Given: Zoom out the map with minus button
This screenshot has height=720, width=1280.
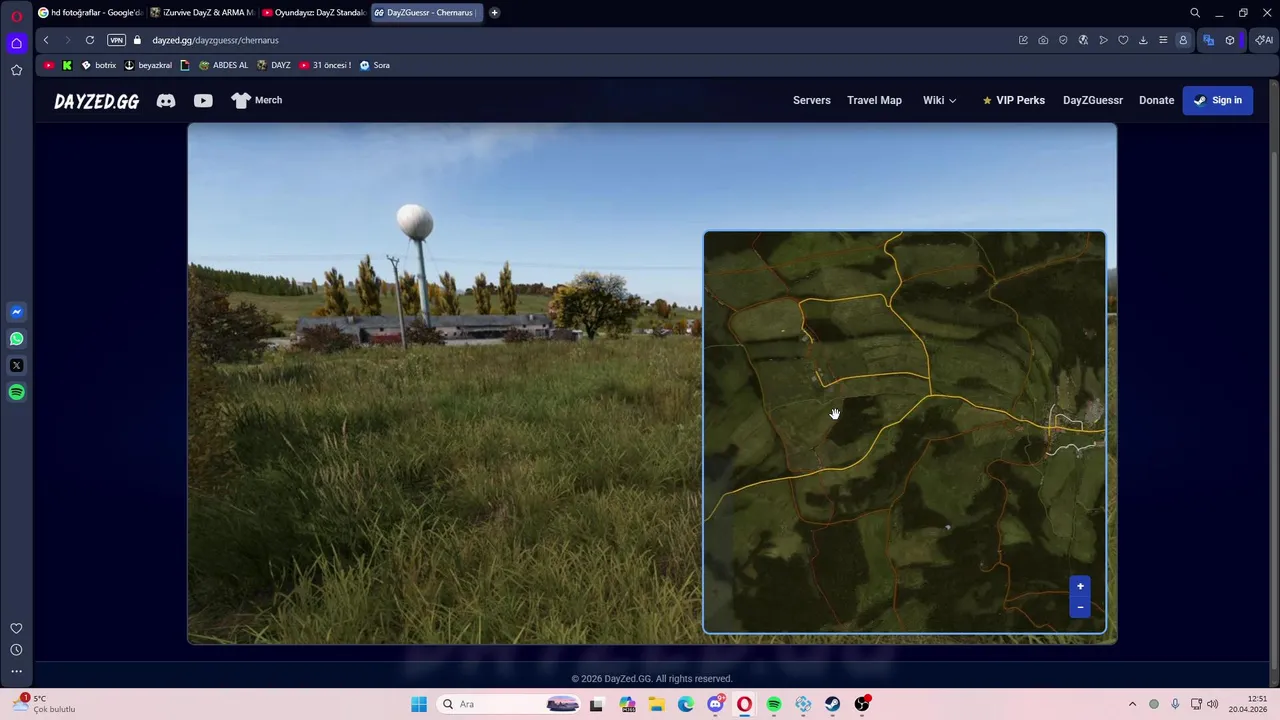Looking at the screenshot, I should point(1080,607).
